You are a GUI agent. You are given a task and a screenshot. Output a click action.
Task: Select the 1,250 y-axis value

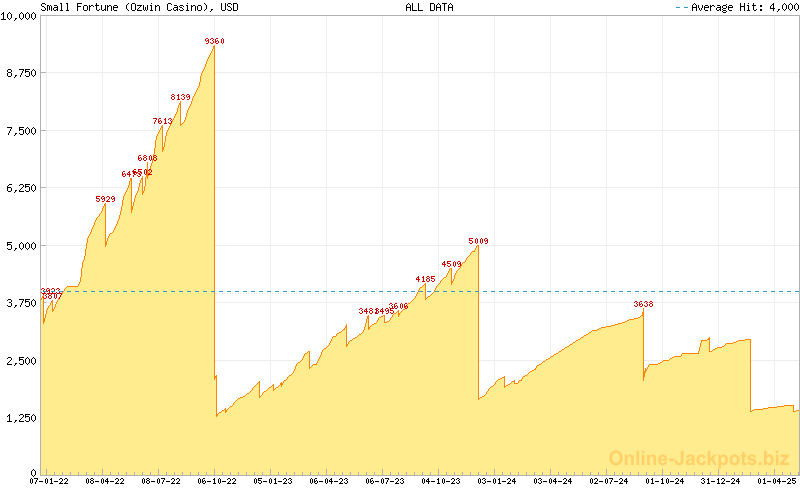(x=21, y=417)
